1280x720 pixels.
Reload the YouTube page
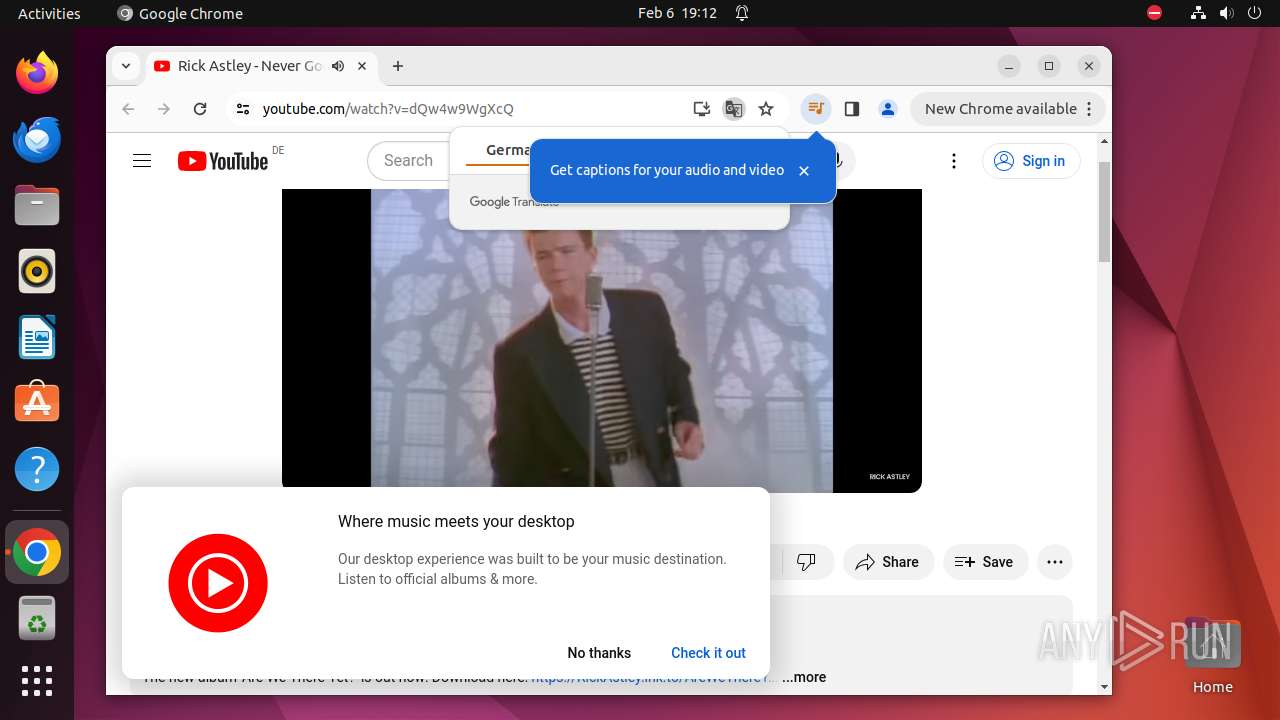(200, 109)
